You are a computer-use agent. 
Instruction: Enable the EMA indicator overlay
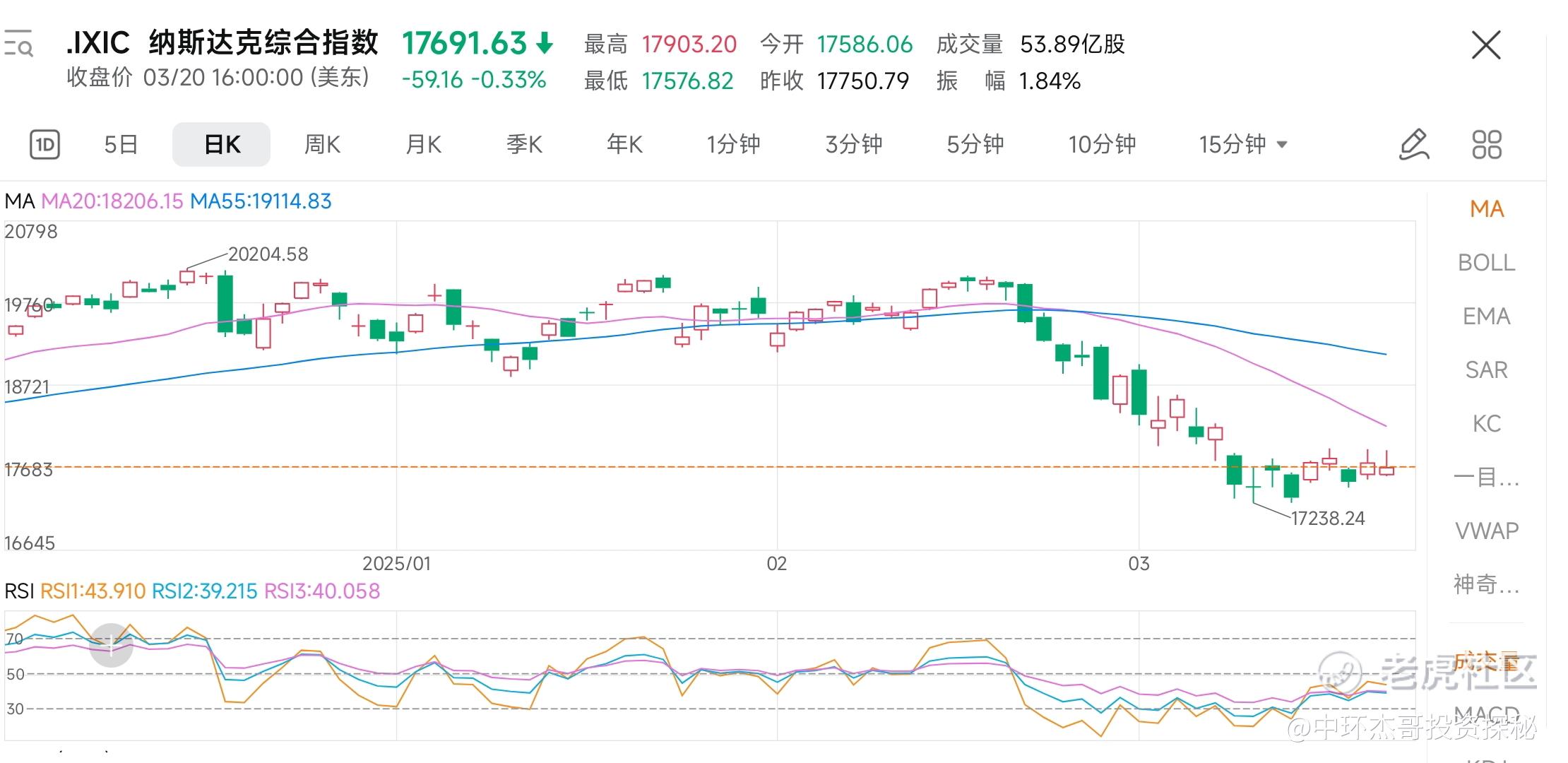tap(1486, 317)
